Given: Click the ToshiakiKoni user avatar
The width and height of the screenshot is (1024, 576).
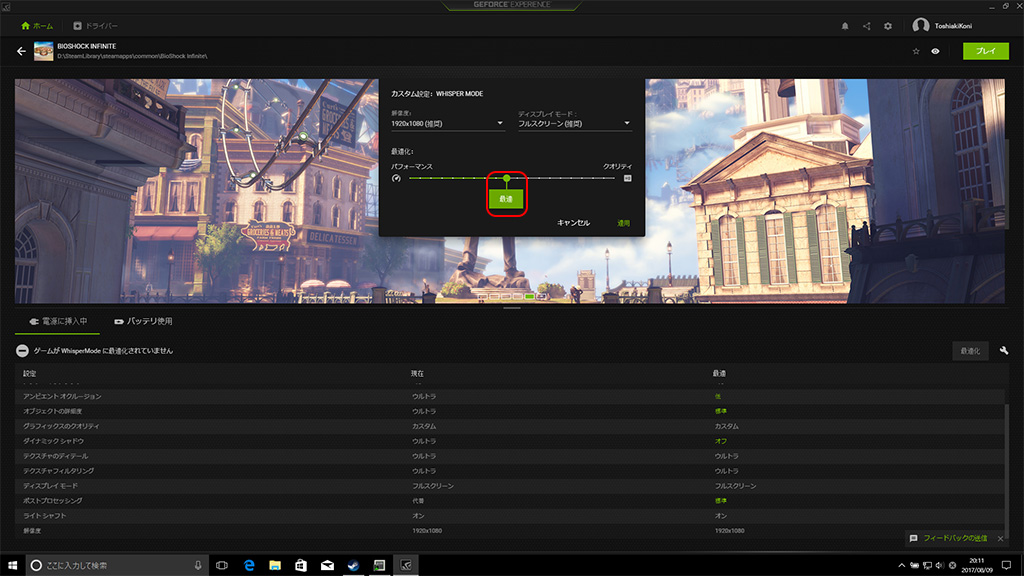Looking at the screenshot, I should tap(921, 25).
